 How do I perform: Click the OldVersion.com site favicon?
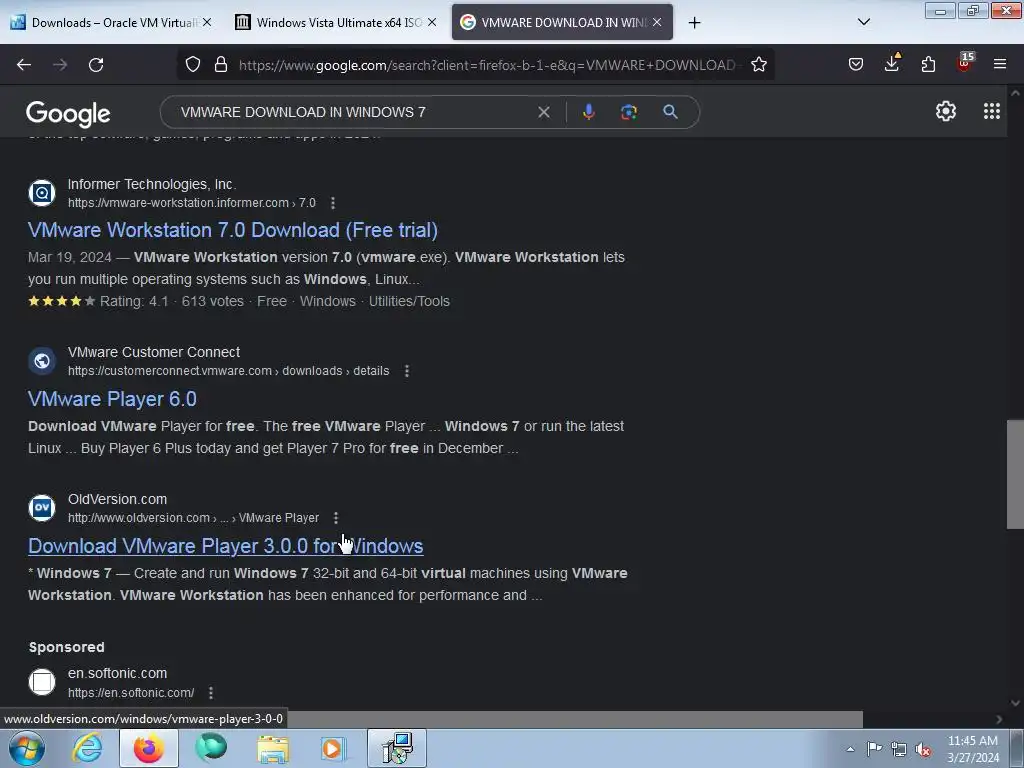click(42, 507)
